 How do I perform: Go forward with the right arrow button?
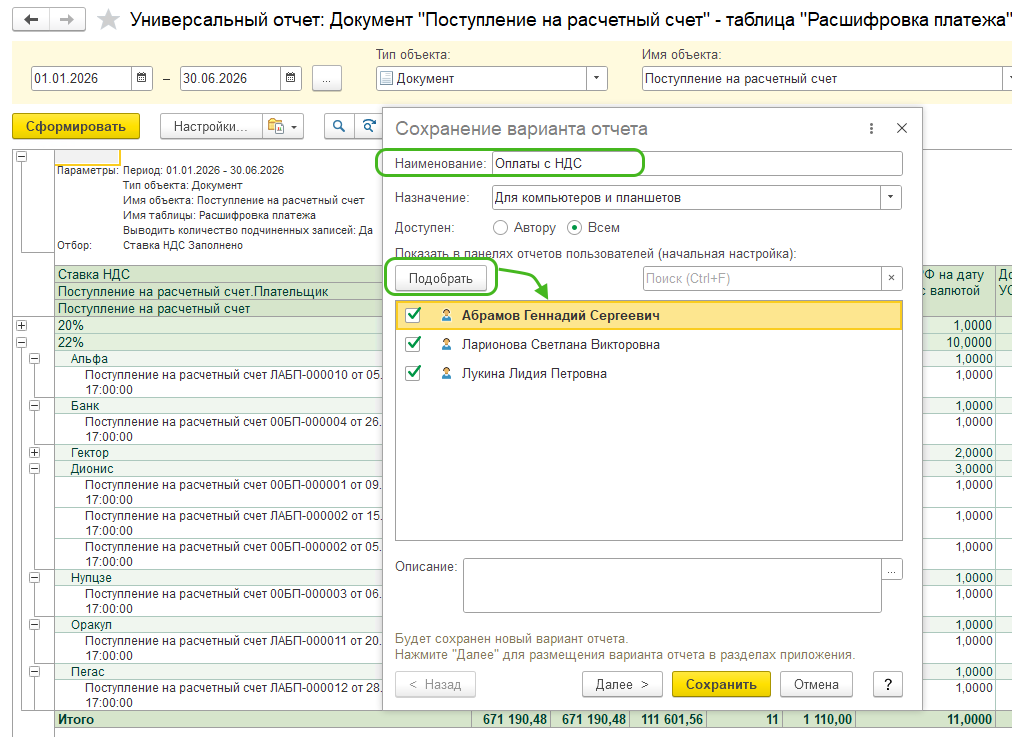(66, 19)
